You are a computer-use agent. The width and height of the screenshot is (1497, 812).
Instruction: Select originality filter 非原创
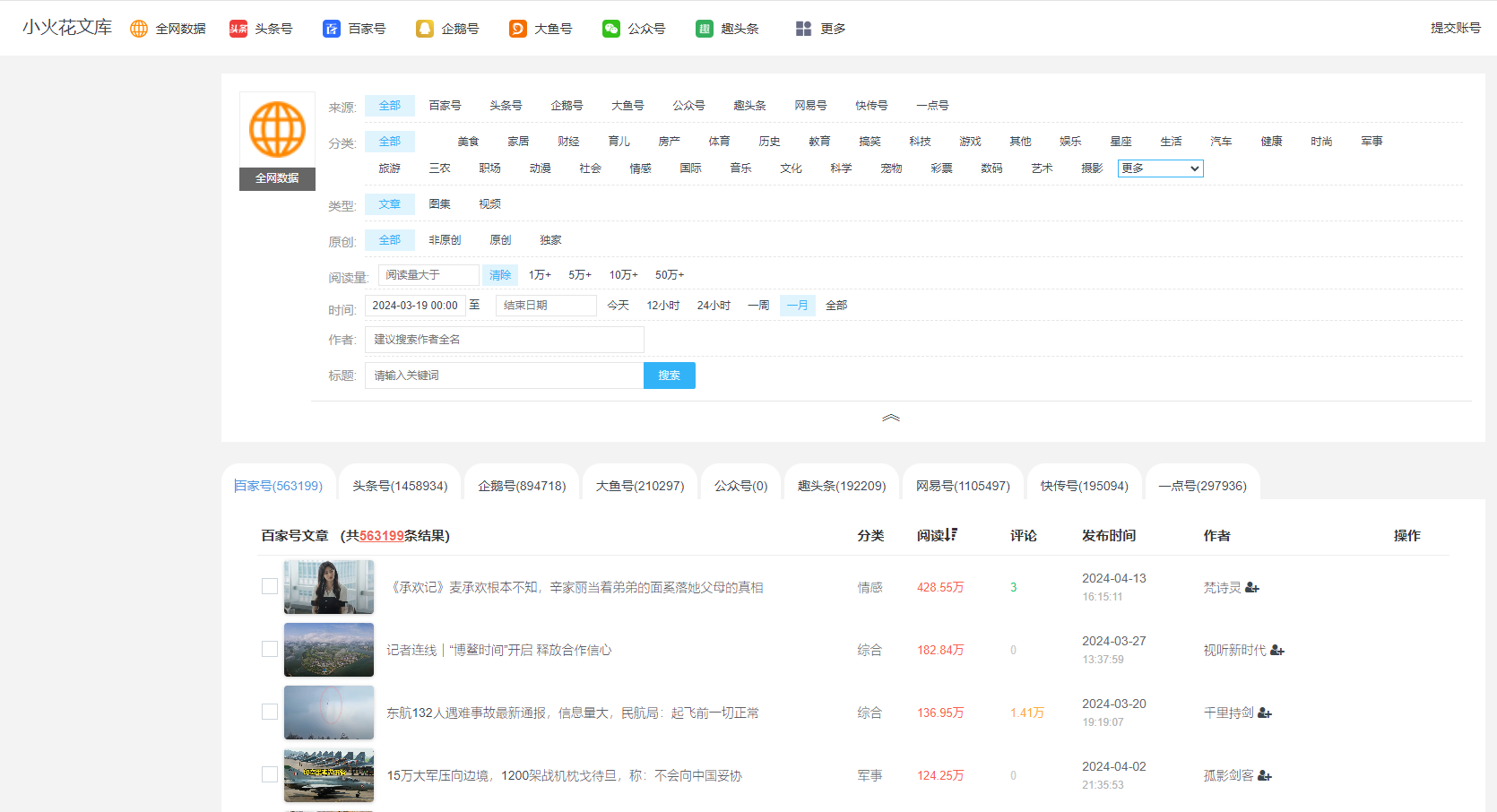[x=445, y=240]
